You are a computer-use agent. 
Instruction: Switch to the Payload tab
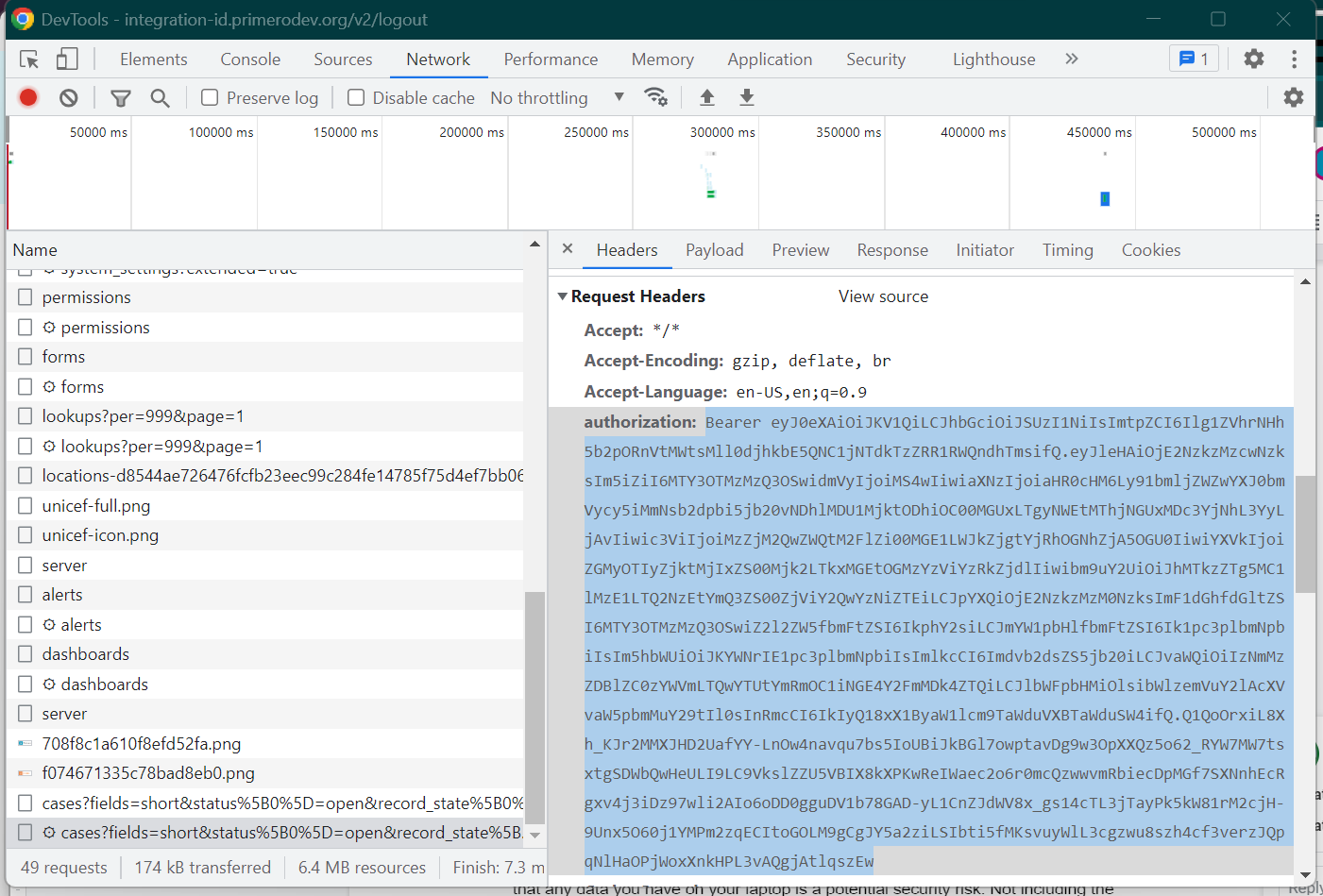tap(715, 250)
